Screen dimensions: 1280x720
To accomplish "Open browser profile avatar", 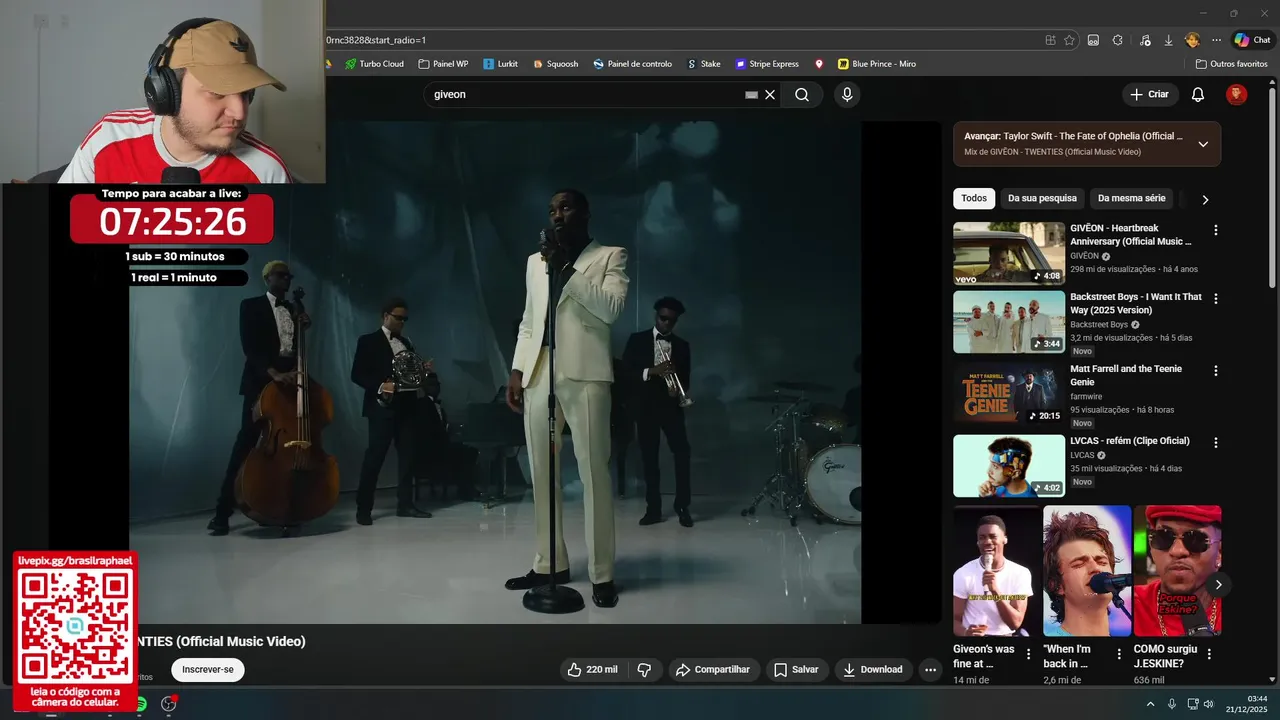I will point(1192,40).
